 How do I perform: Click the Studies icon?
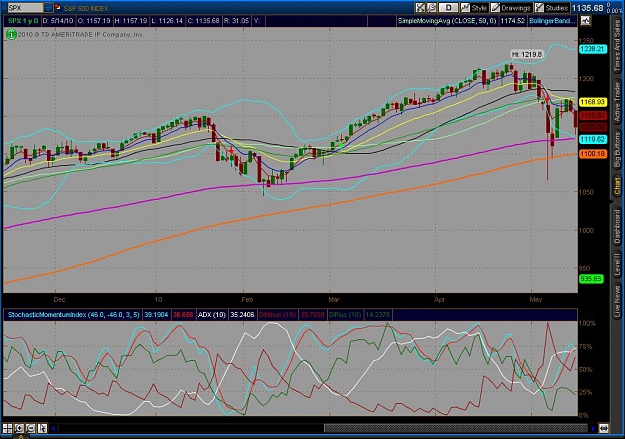tap(539, 8)
